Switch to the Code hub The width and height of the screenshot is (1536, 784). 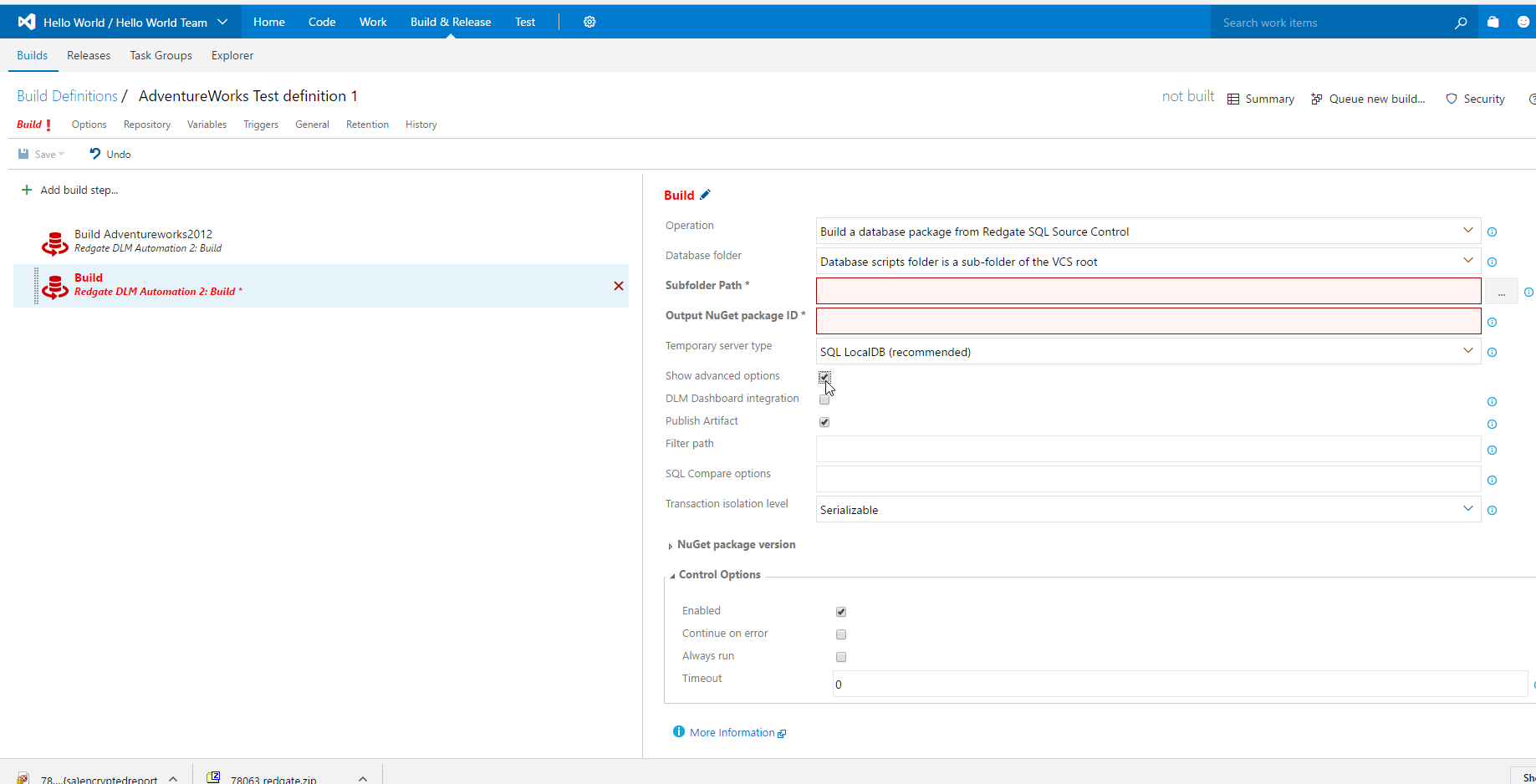322,22
